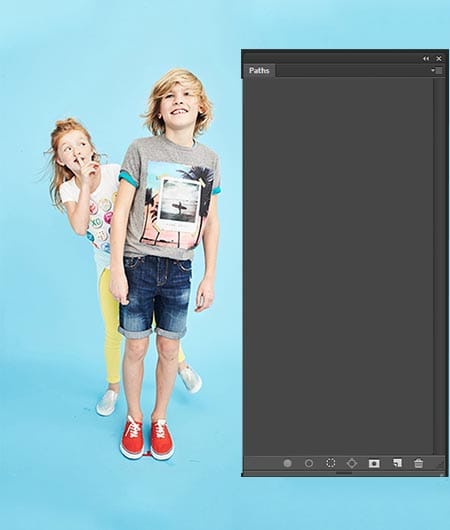Click the empty tab bar beside Paths
This screenshot has height=530, width=450.
pyautogui.click(x=353, y=71)
